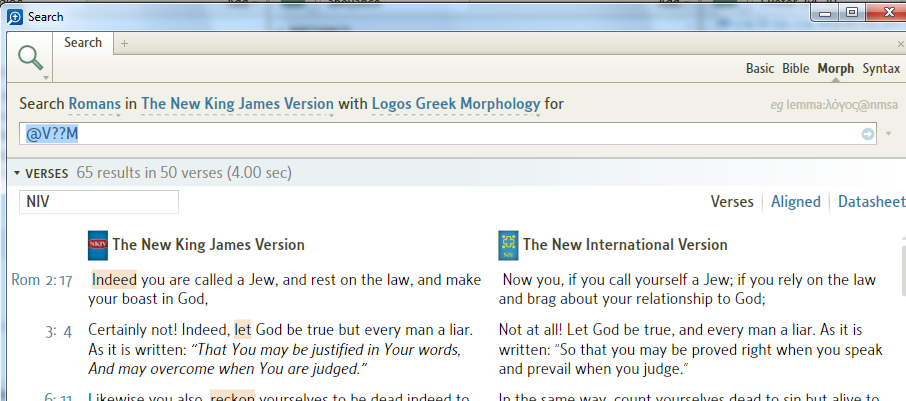
Task: Close the Search window
Action: pyautogui.click(x=887, y=12)
